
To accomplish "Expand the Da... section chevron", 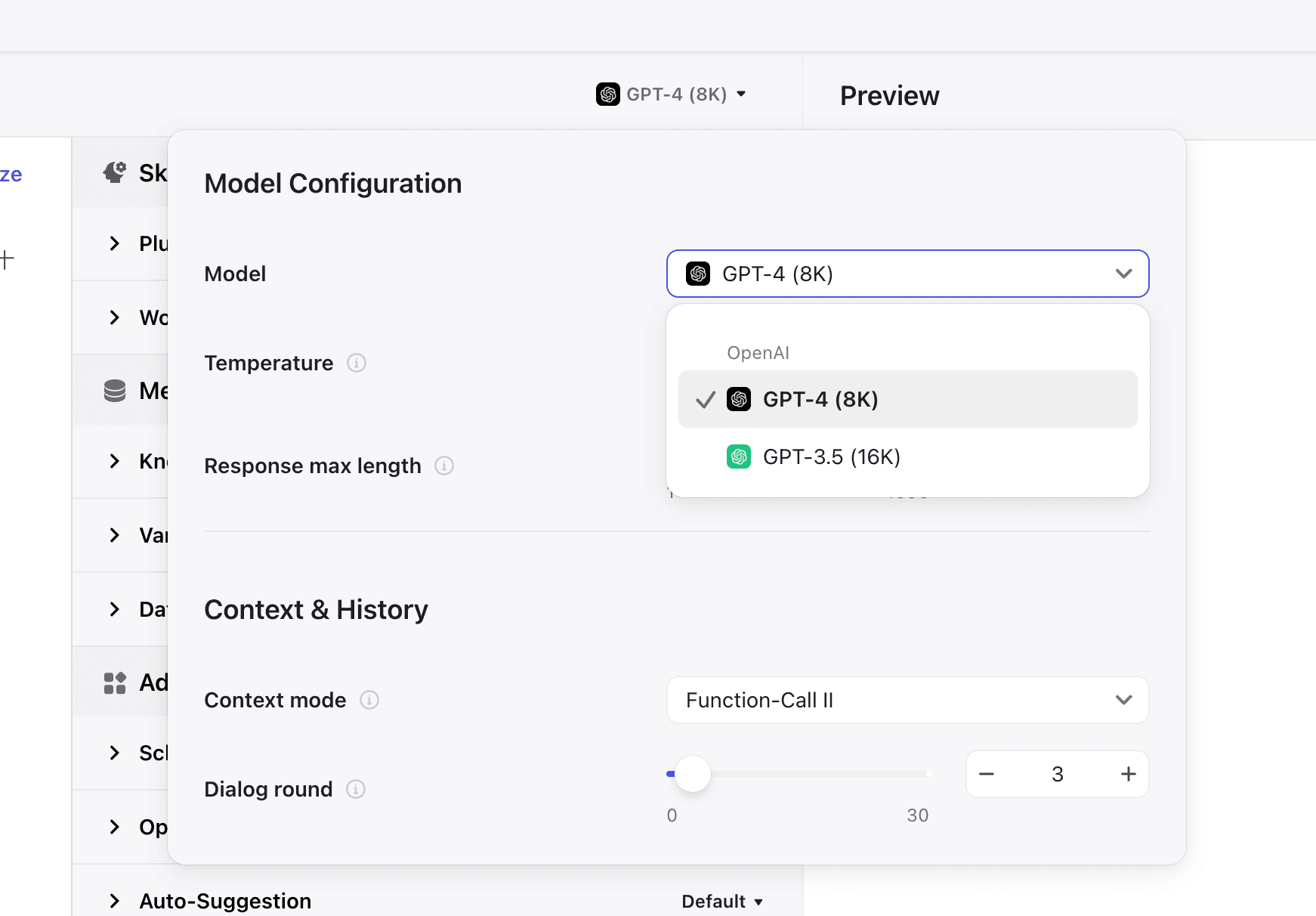I will (114, 609).
